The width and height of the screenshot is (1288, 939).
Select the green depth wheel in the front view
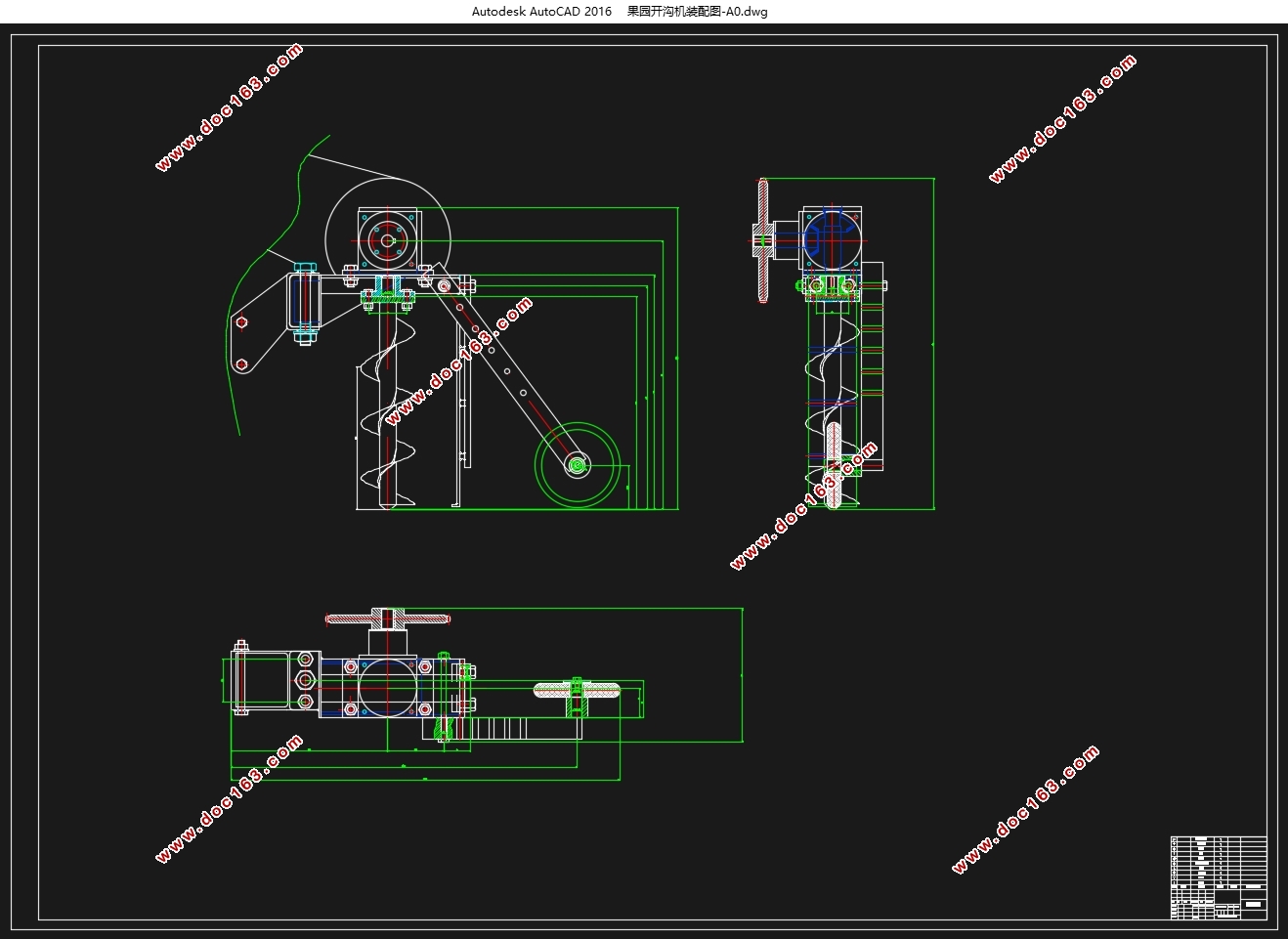click(578, 465)
